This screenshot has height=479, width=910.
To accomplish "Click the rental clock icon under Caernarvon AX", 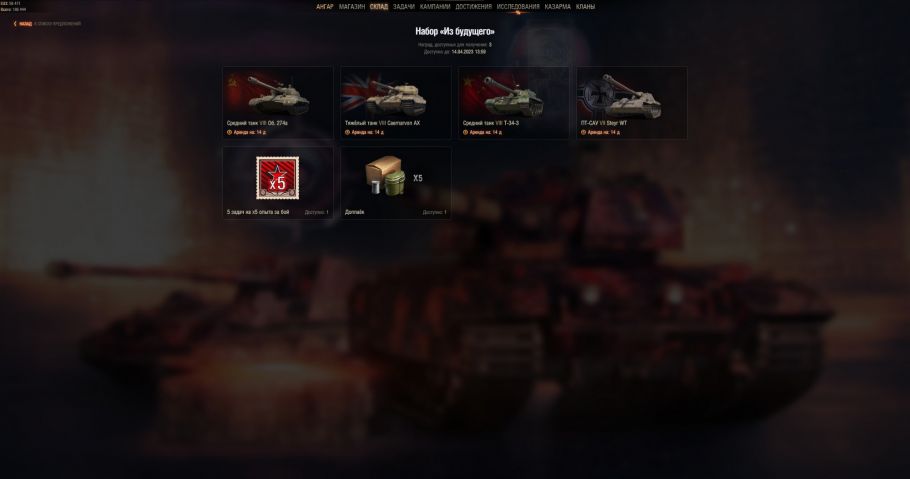I will pos(347,132).
